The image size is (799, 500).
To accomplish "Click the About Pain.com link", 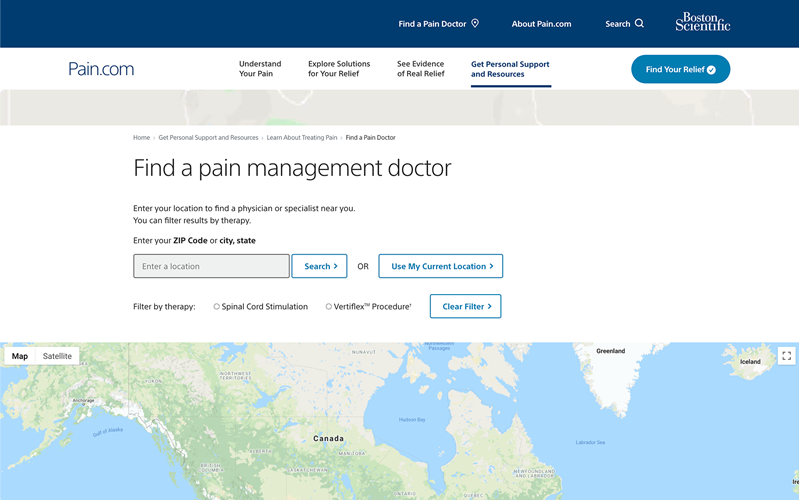I will click(541, 24).
